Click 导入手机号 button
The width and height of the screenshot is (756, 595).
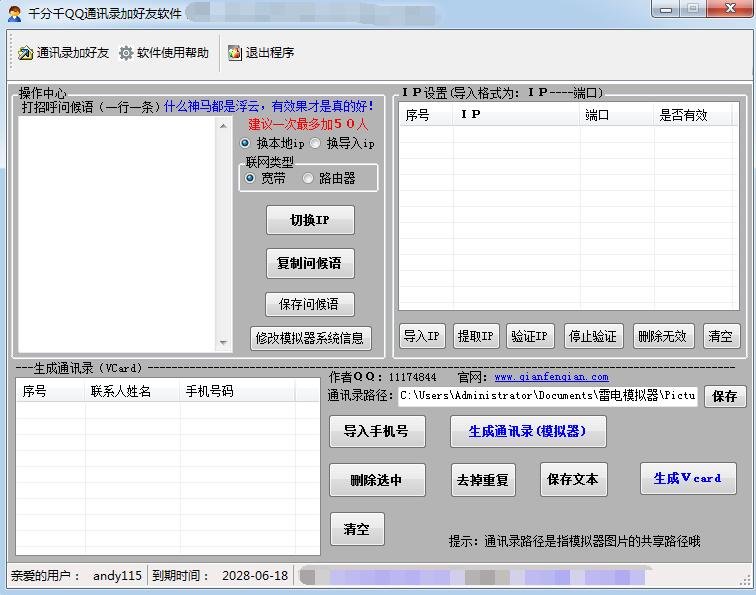pyautogui.click(x=377, y=431)
